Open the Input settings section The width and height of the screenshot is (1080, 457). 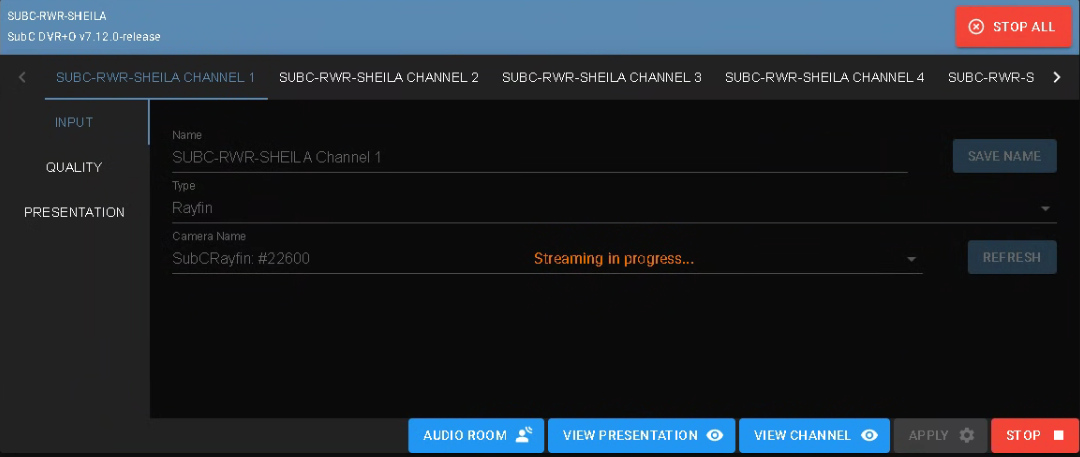click(74, 122)
